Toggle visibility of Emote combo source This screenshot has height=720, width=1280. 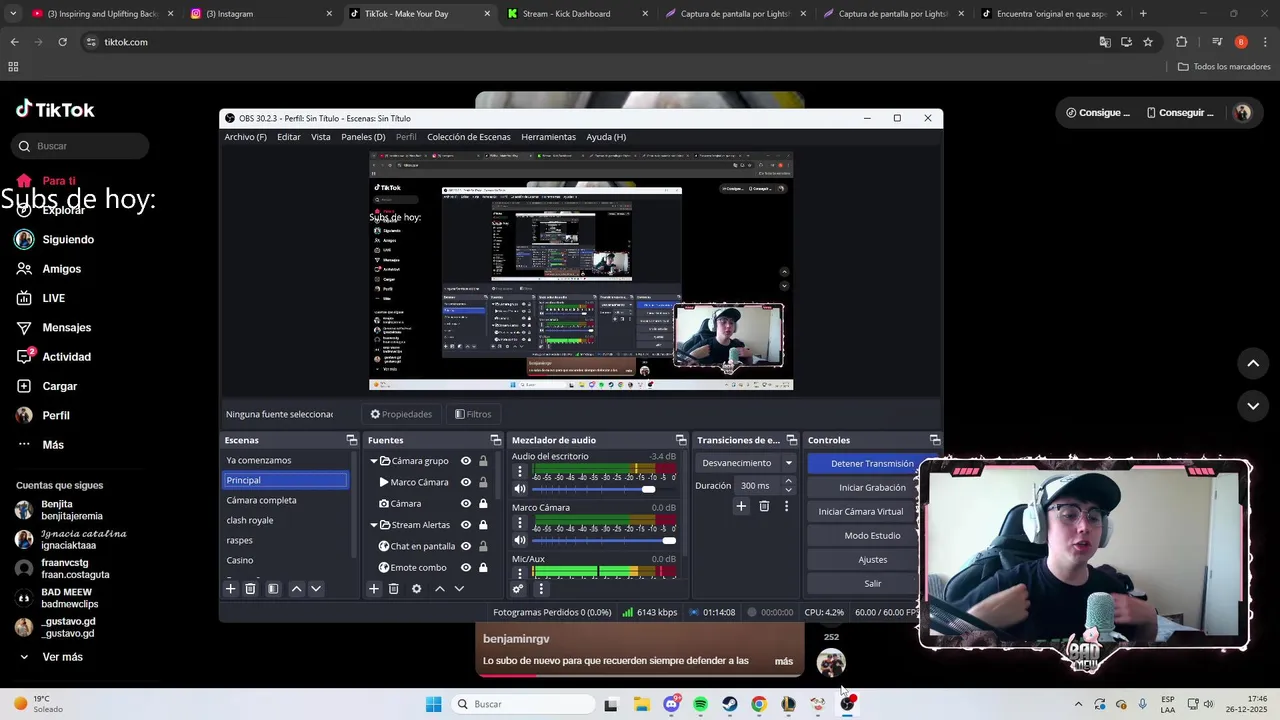point(466,567)
